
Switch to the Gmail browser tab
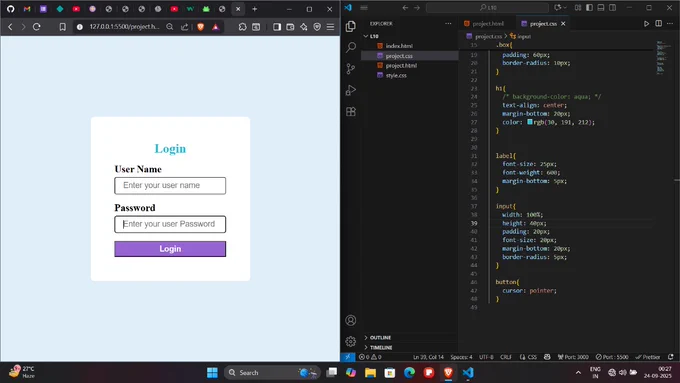point(27,9)
